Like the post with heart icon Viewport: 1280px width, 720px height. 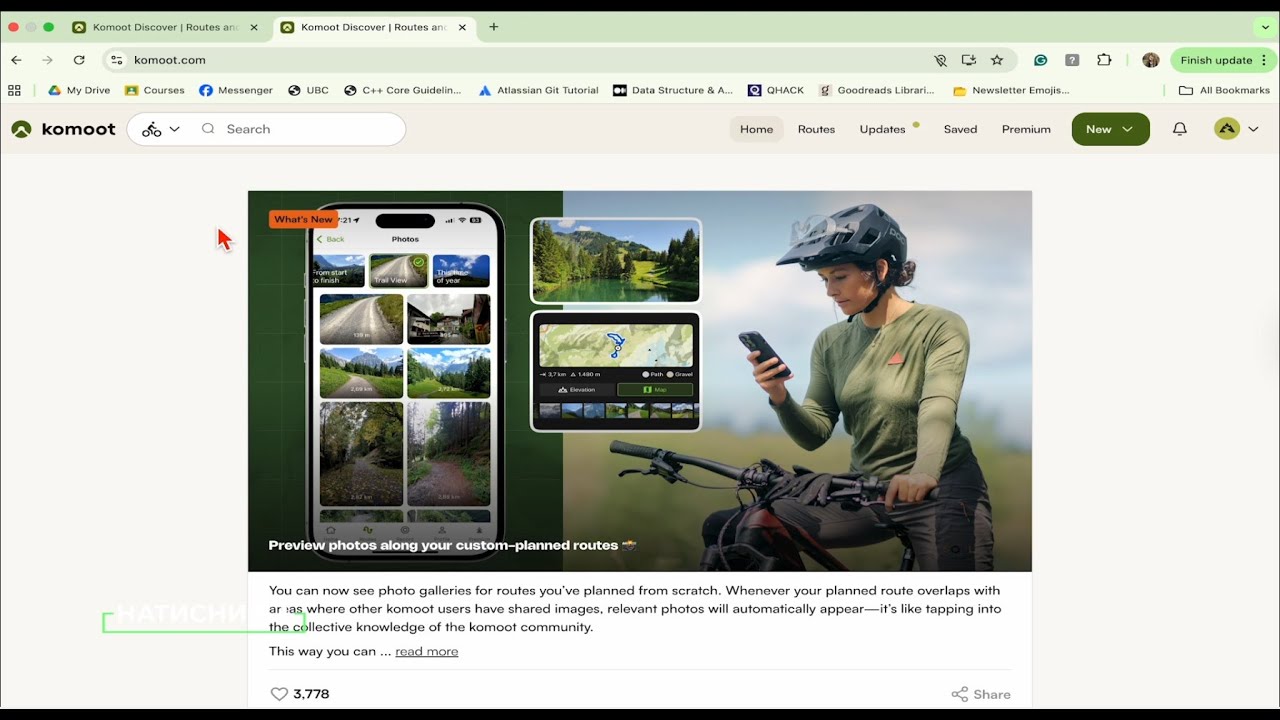(x=279, y=694)
